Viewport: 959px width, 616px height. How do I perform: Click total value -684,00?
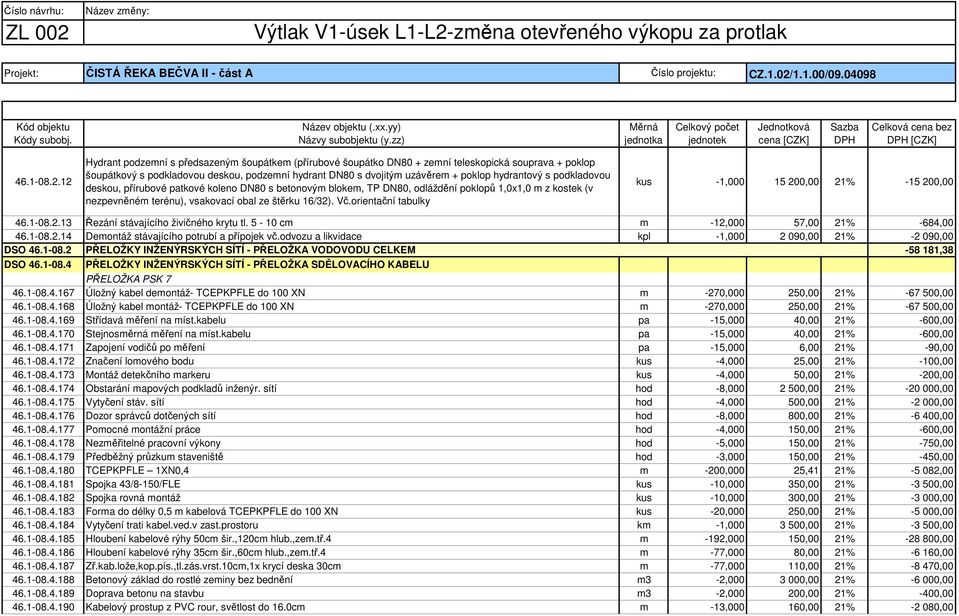(934, 223)
